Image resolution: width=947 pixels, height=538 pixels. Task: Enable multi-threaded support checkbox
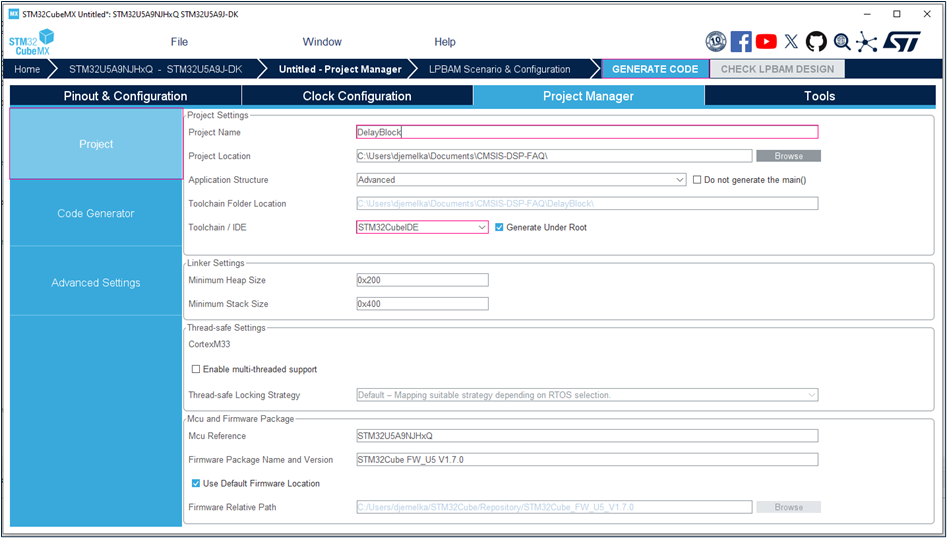(196, 369)
